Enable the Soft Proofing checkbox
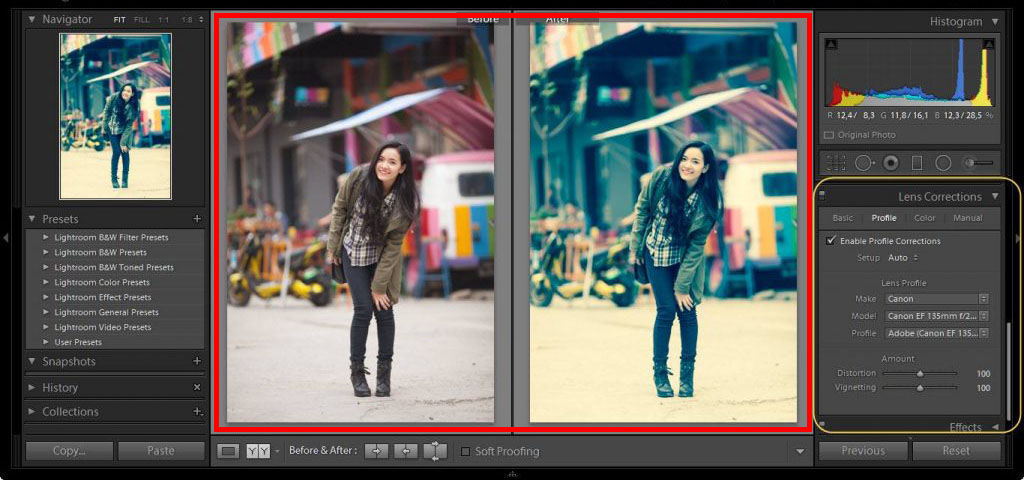The width and height of the screenshot is (1024, 480). (x=466, y=451)
